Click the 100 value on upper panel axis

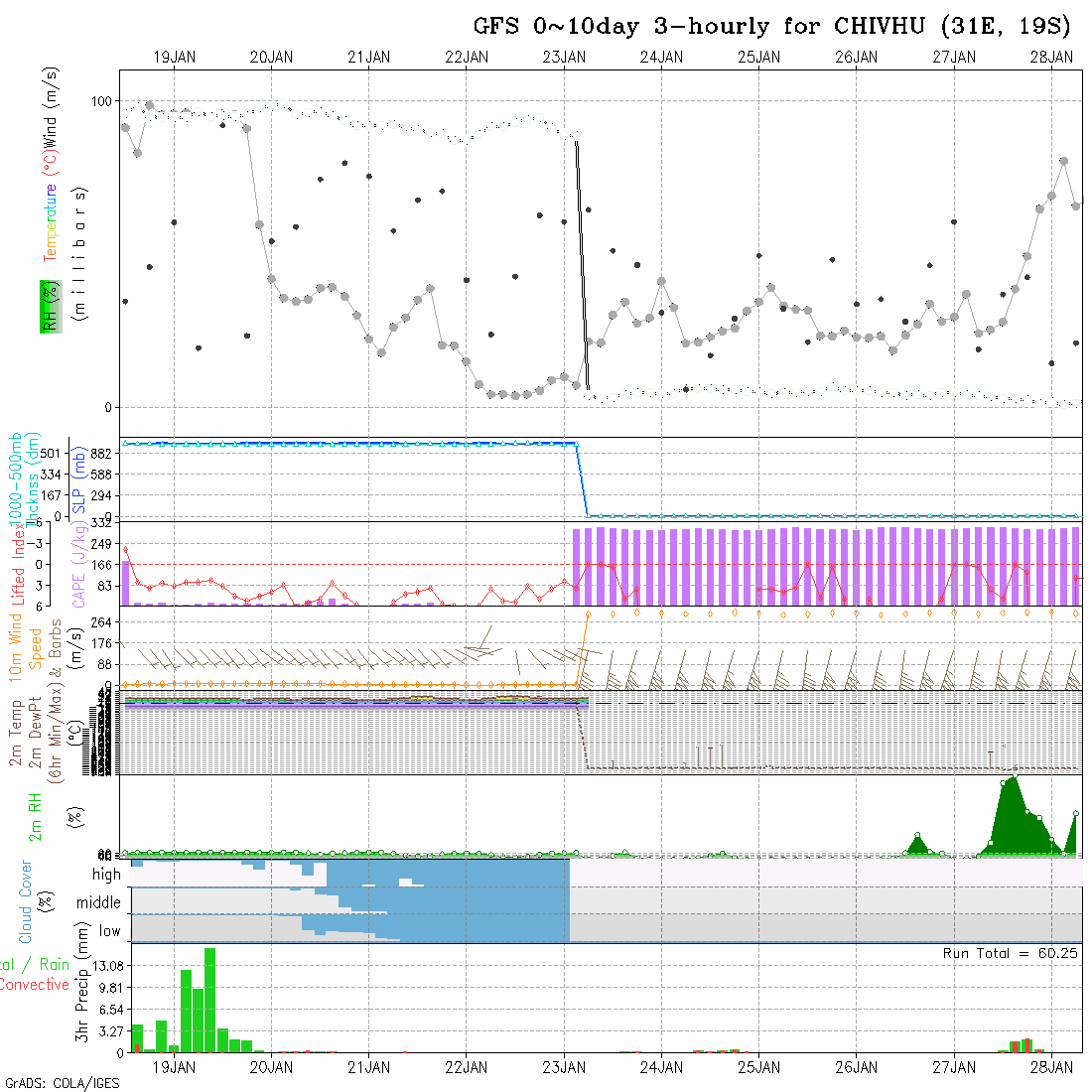103,101
